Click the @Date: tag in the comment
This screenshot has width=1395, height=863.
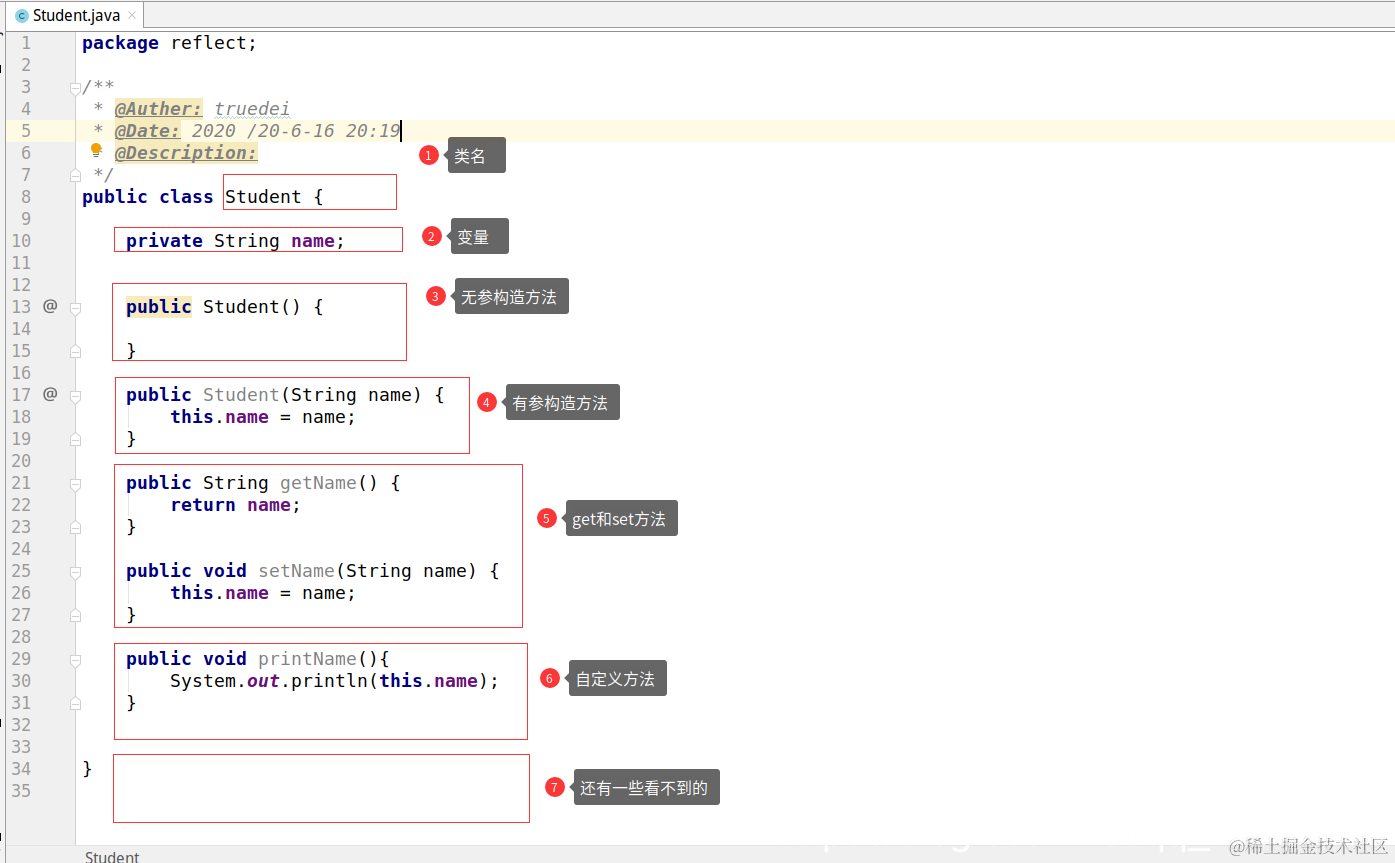point(148,131)
